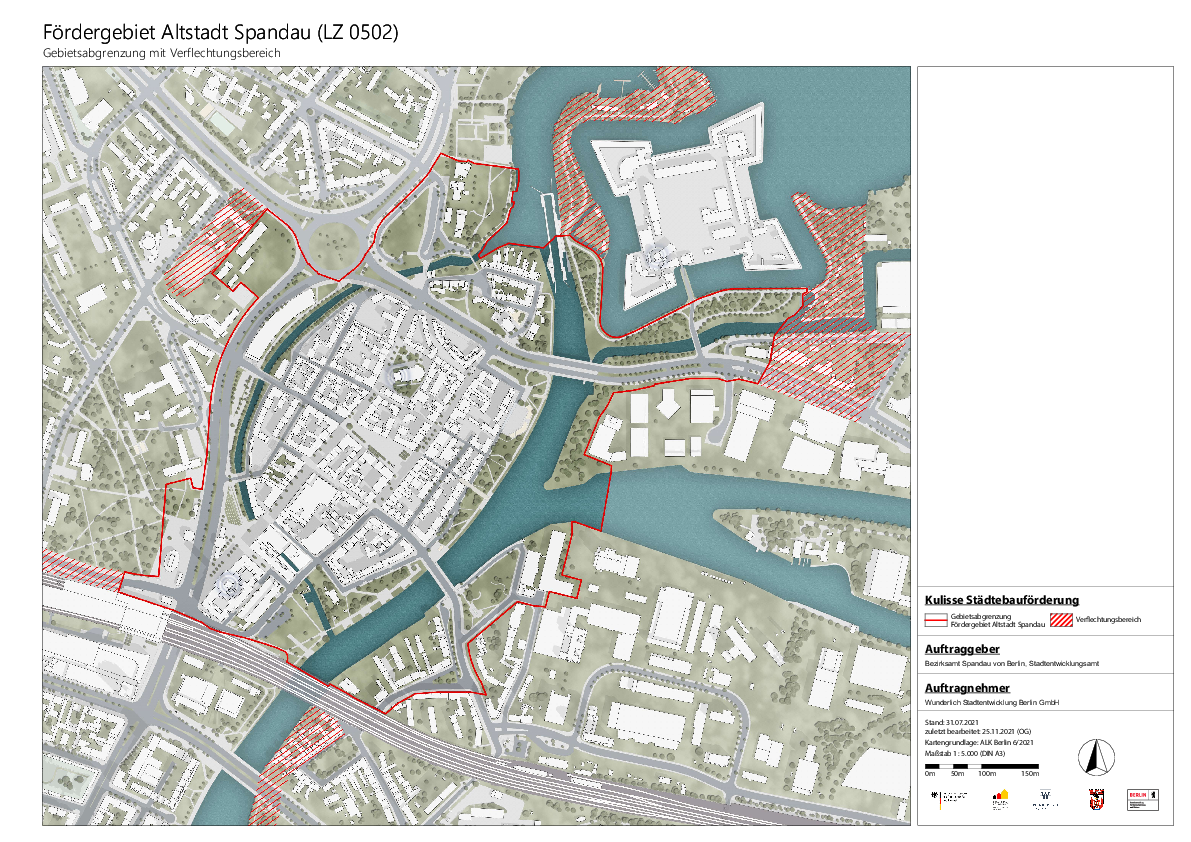Screen dimensions: 1191x842
Task: Click the black-and-white scale bar
Action: tap(982, 766)
